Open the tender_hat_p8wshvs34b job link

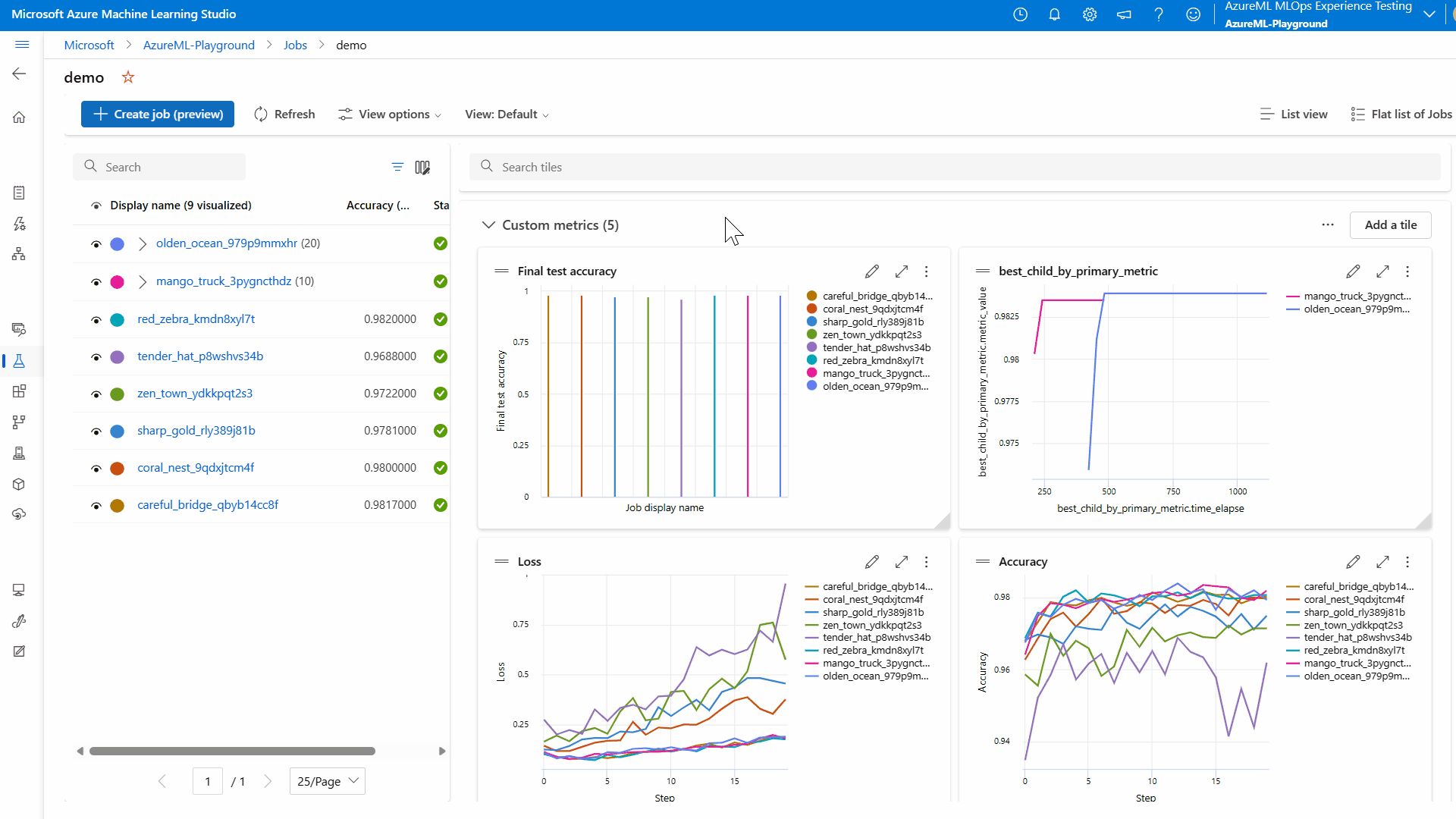coord(200,356)
